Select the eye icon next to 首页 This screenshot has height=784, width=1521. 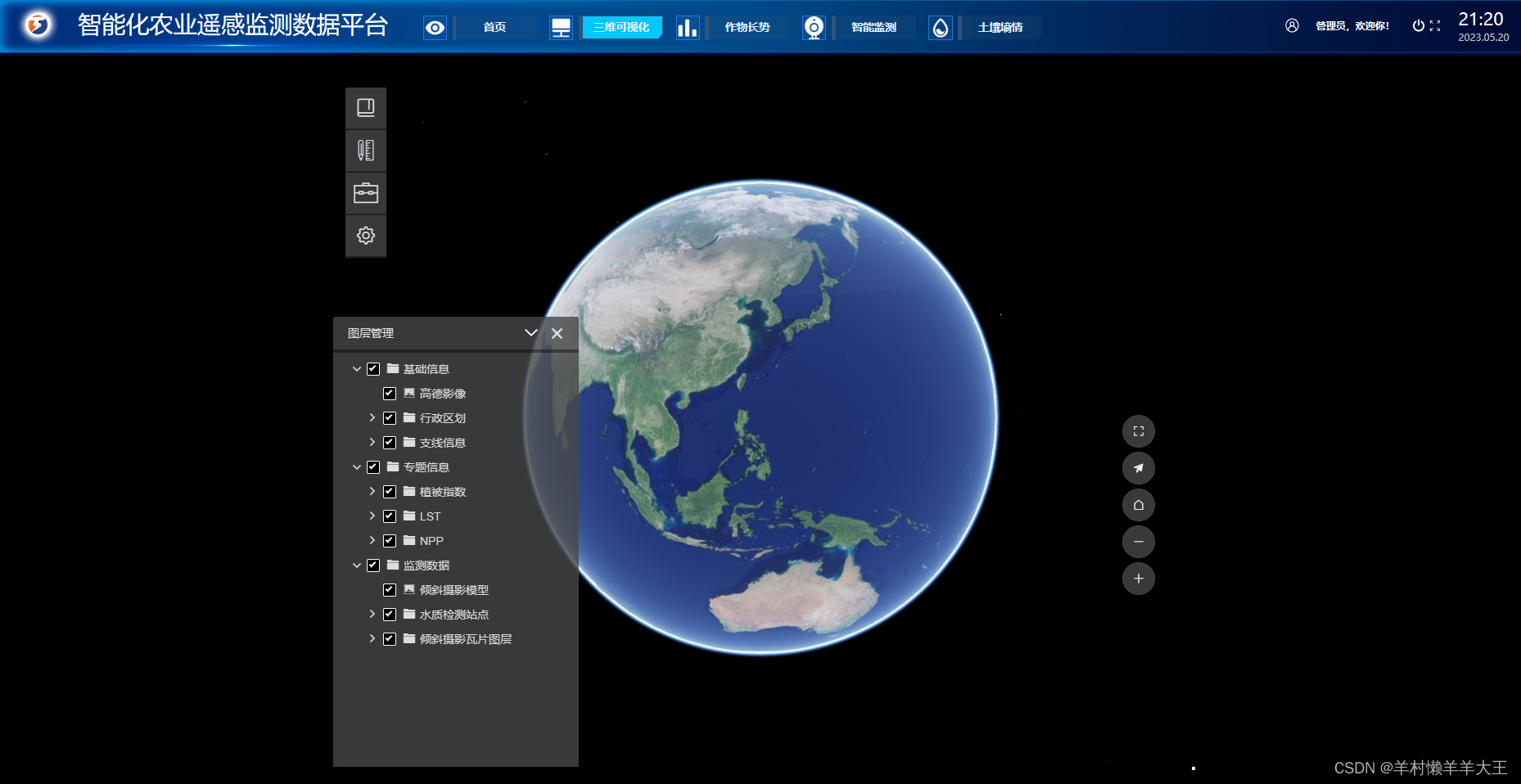434,27
